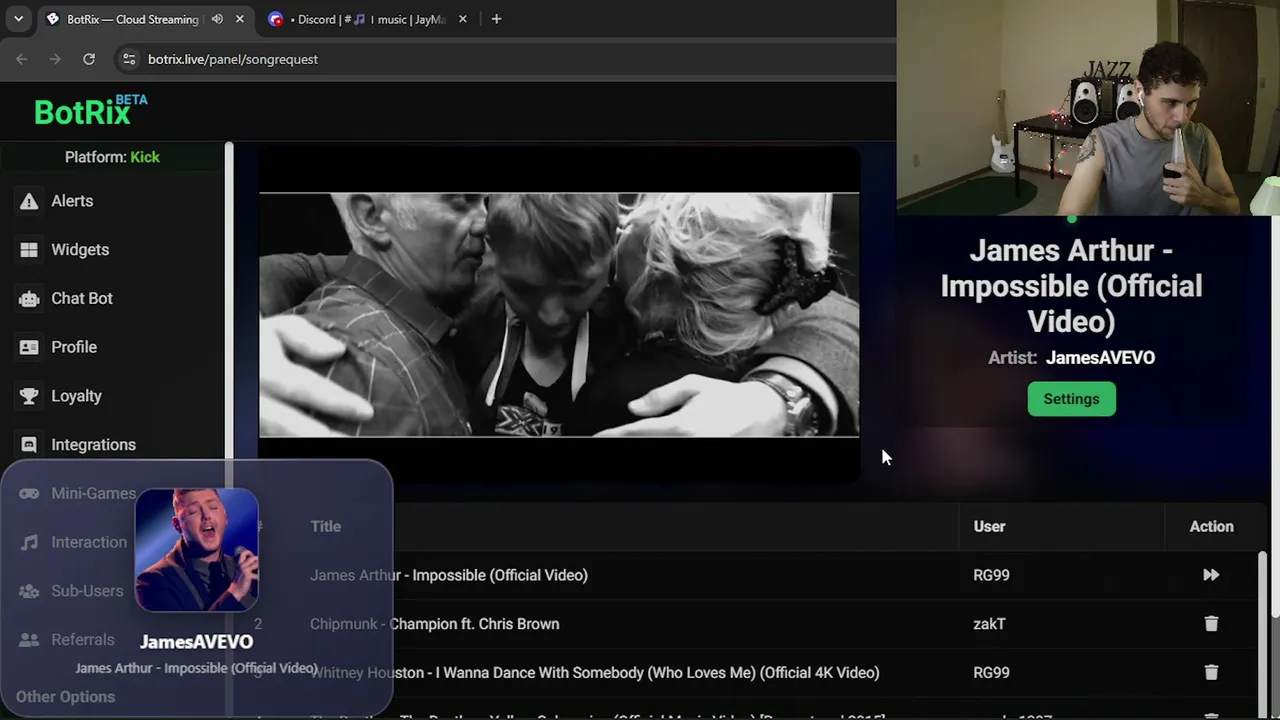This screenshot has width=1280, height=720.
Task: Click the User column header
Action: click(989, 526)
